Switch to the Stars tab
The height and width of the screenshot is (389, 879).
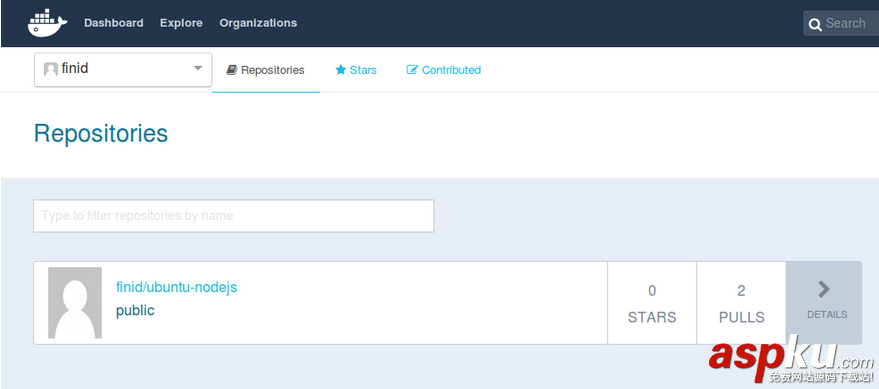(x=356, y=70)
